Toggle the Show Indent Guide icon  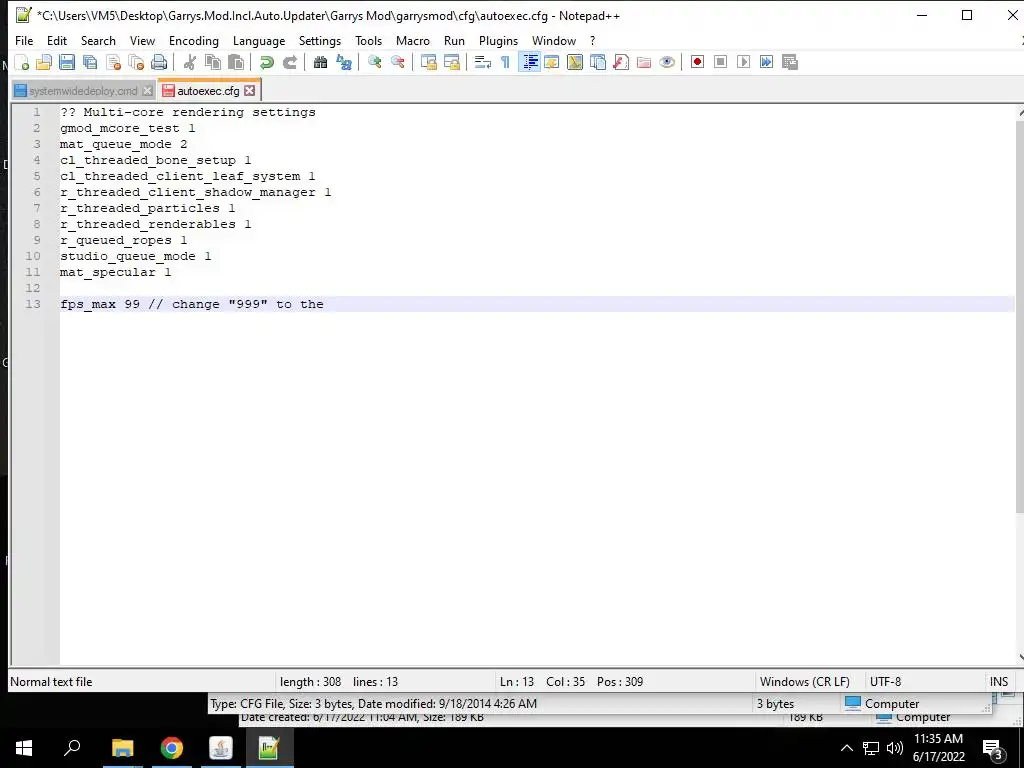[530, 62]
